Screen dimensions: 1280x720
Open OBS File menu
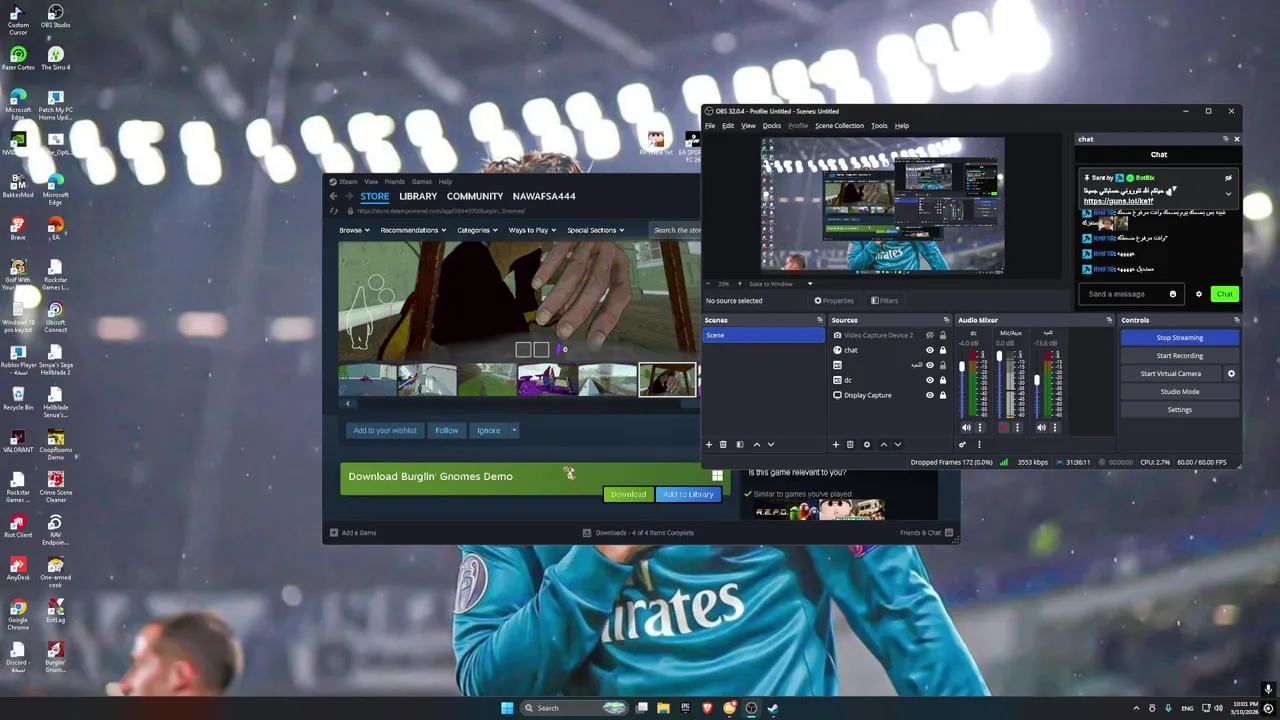(710, 126)
